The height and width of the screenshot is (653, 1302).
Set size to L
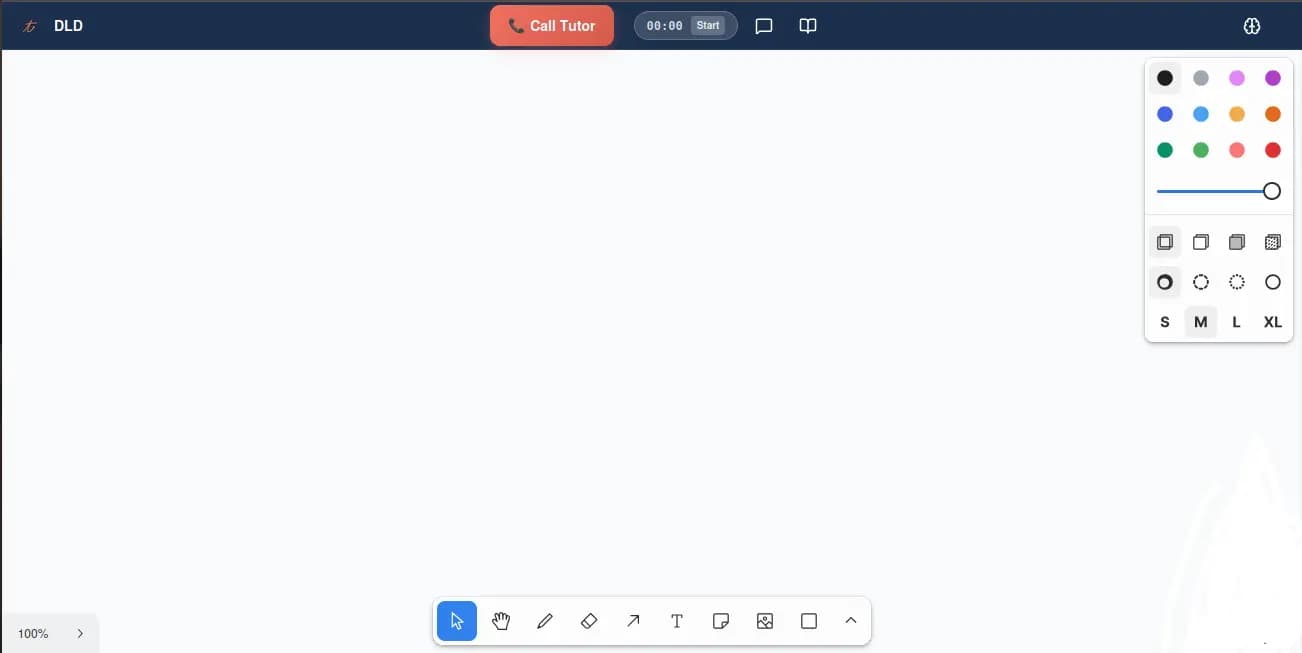1237,322
